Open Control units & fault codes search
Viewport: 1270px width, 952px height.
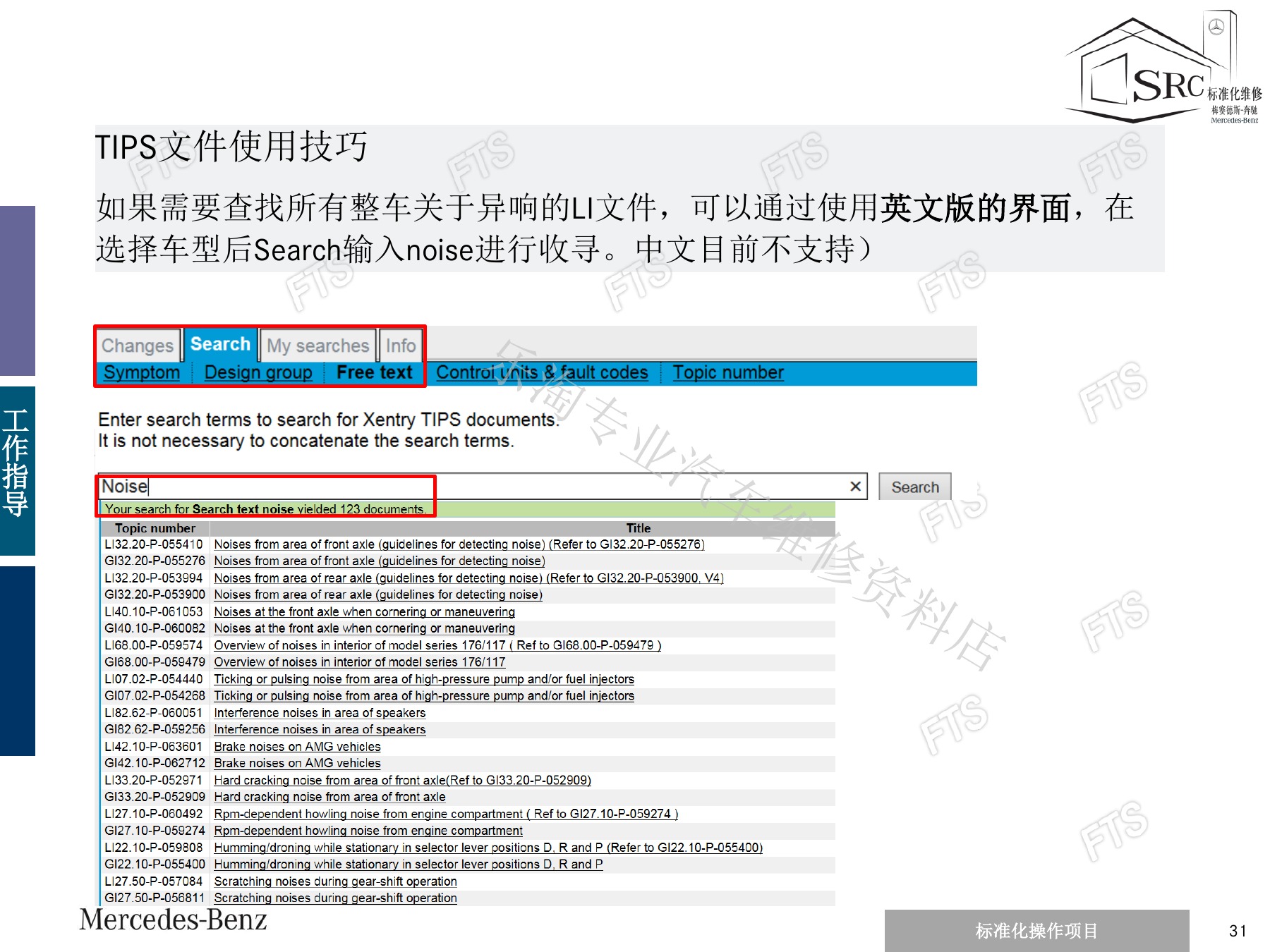542,372
